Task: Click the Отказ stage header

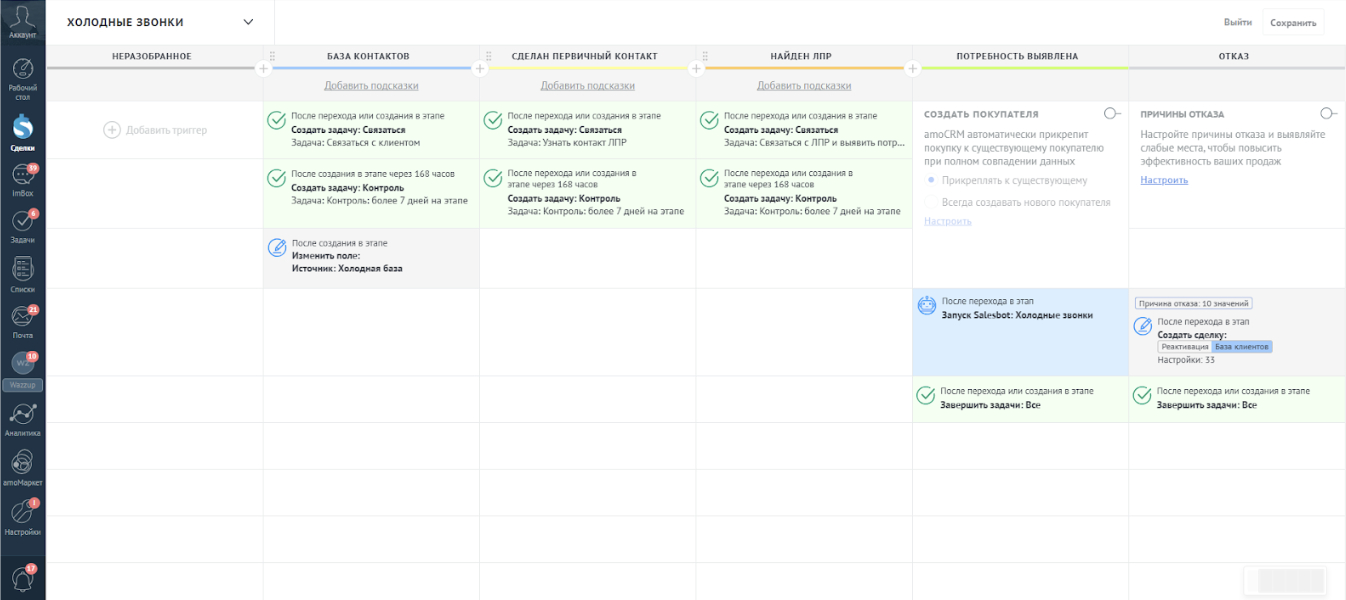Action: (1234, 57)
